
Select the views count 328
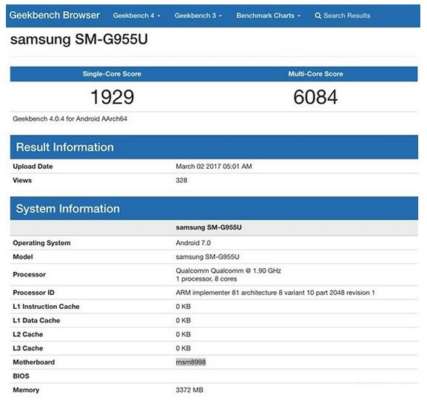click(181, 180)
